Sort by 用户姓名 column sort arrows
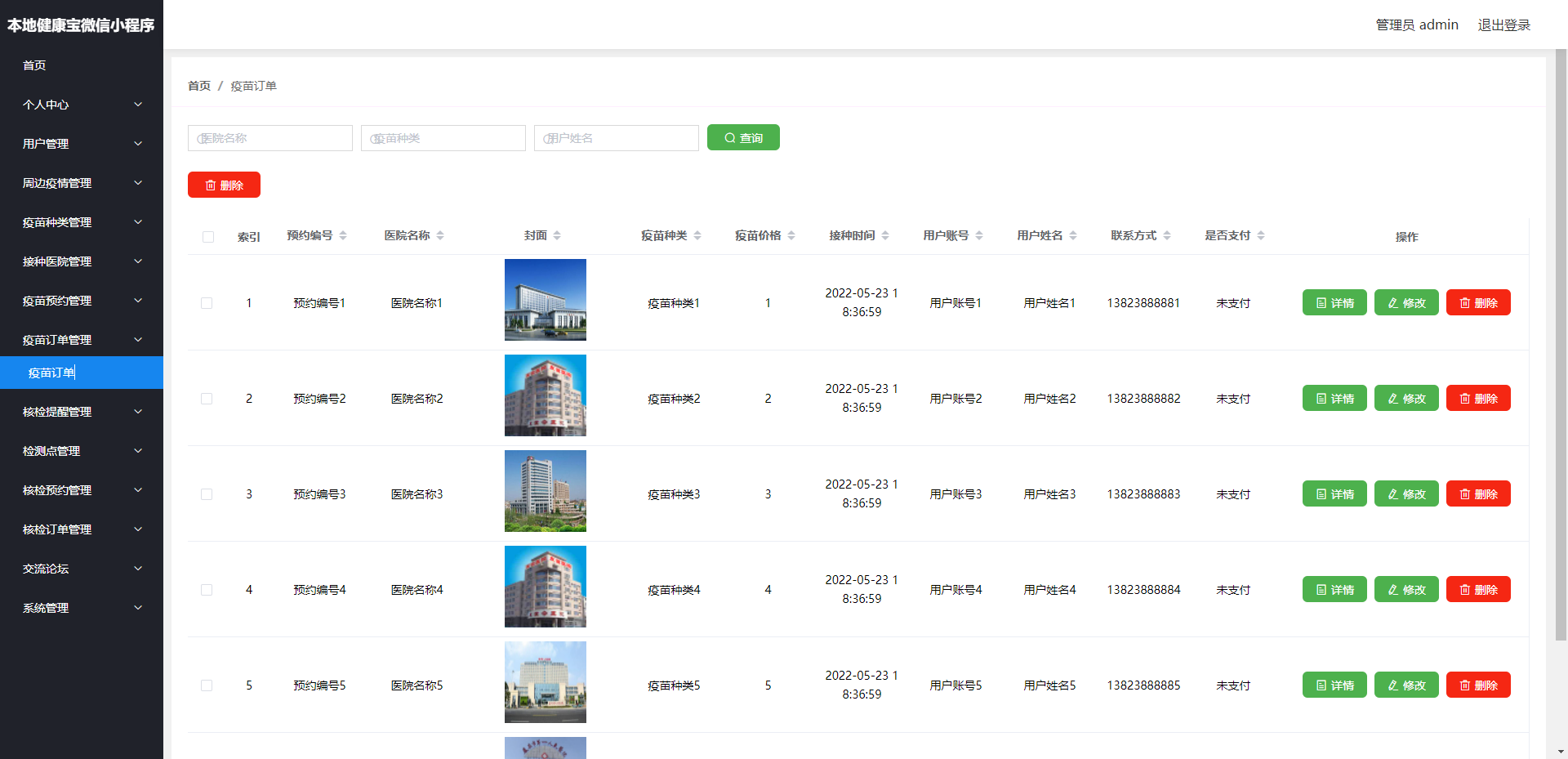This screenshot has height=759, width=1568. click(x=1073, y=235)
